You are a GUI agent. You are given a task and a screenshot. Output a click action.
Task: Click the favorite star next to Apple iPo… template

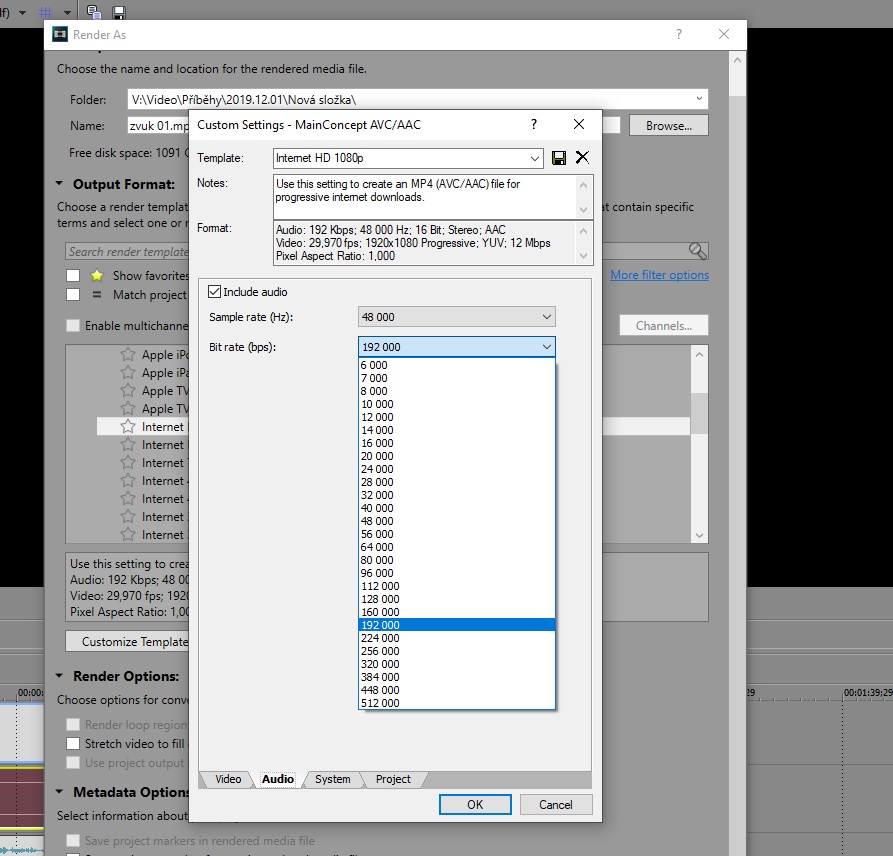tap(127, 355)
